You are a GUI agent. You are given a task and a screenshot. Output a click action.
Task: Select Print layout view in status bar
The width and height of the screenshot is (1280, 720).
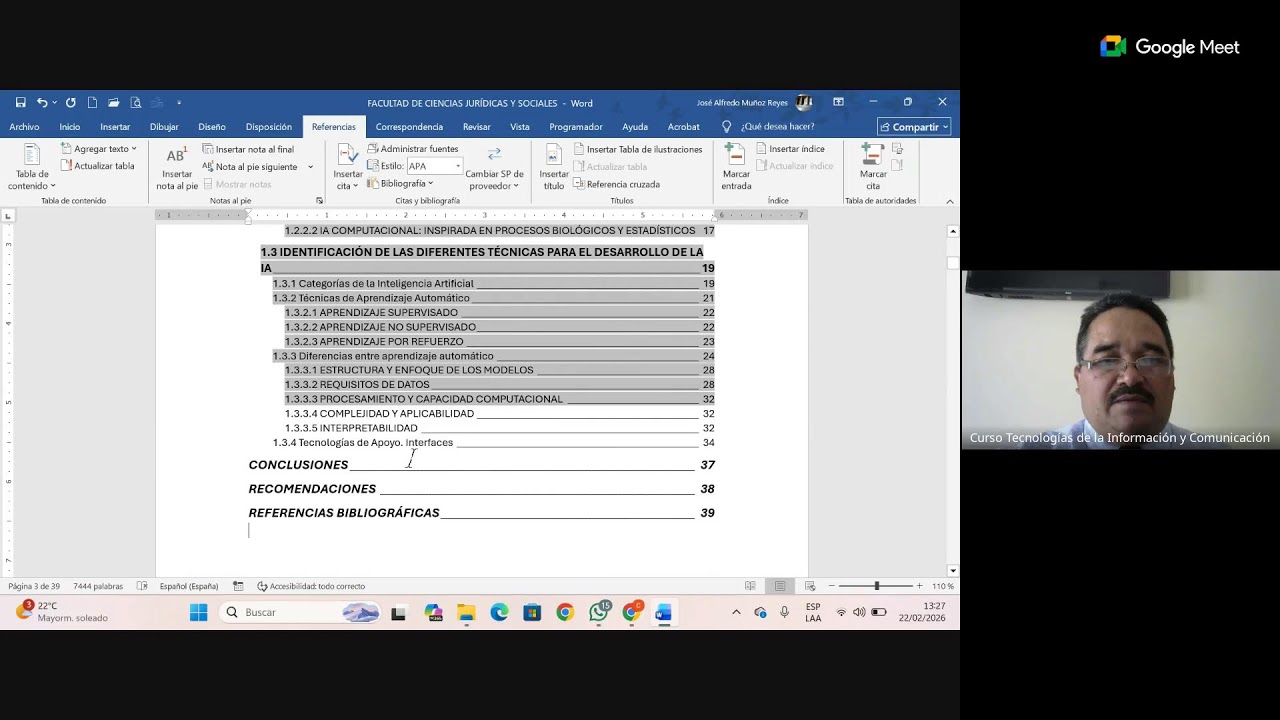tap(780, 586)
